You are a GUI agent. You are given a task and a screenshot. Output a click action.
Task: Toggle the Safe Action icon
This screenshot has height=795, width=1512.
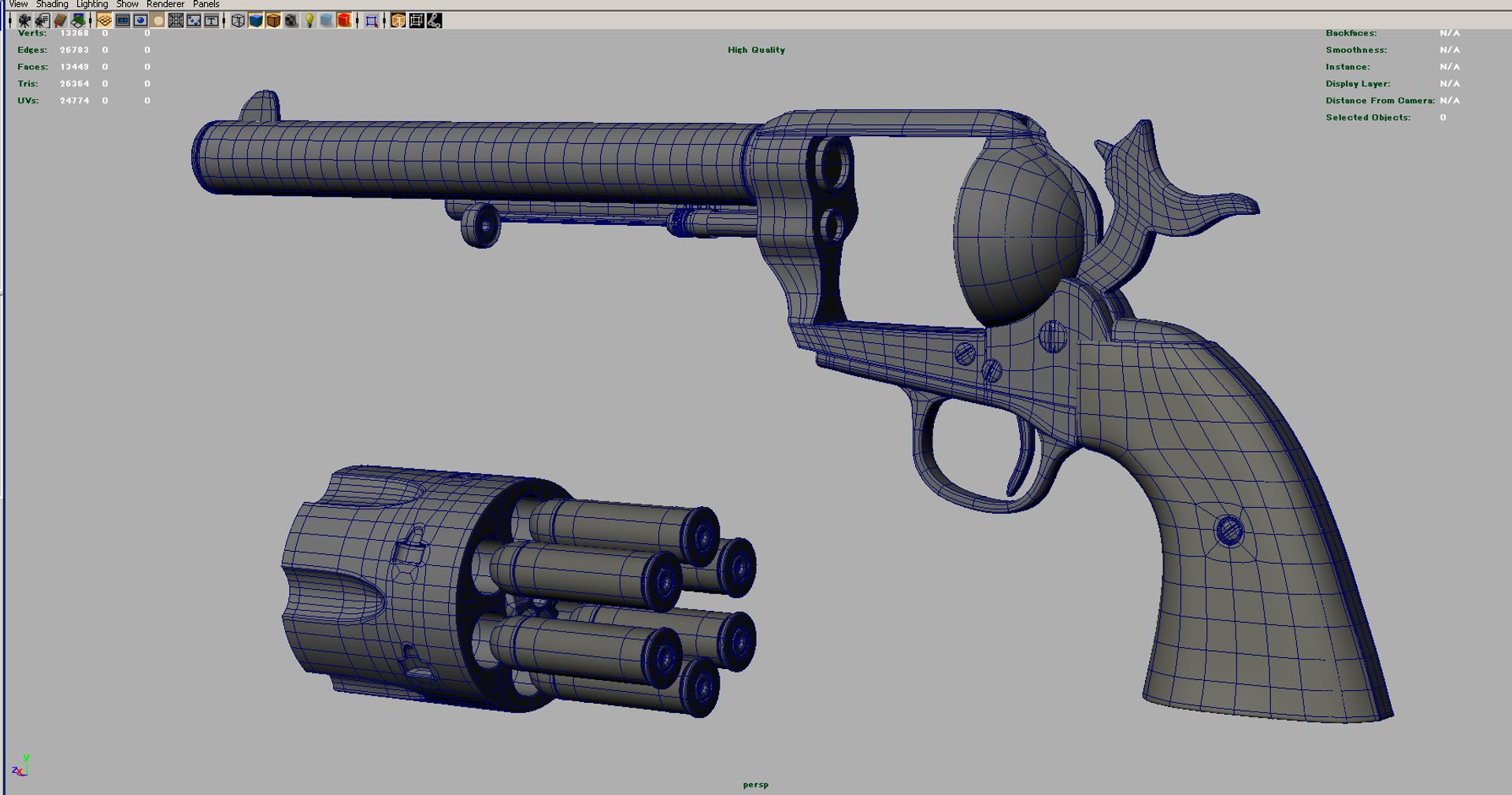click(x=194, y=20)
